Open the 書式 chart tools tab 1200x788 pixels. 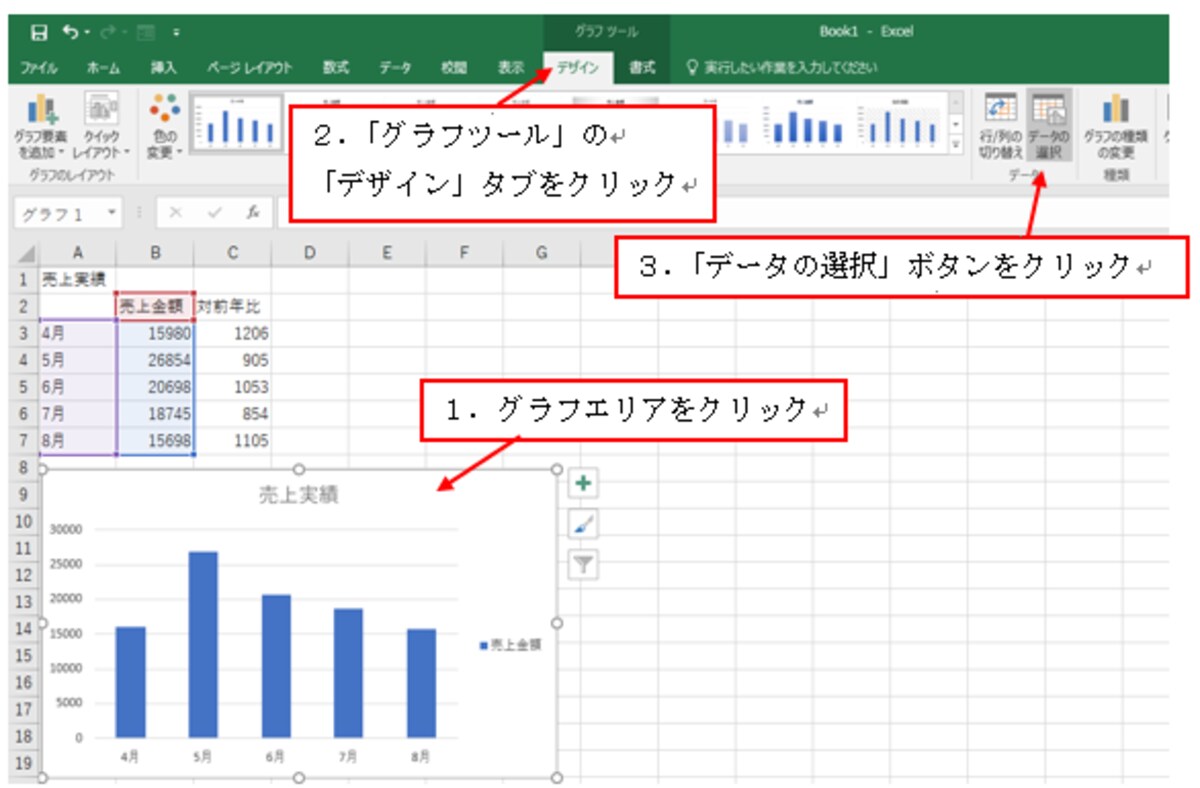tap(642, 68)
